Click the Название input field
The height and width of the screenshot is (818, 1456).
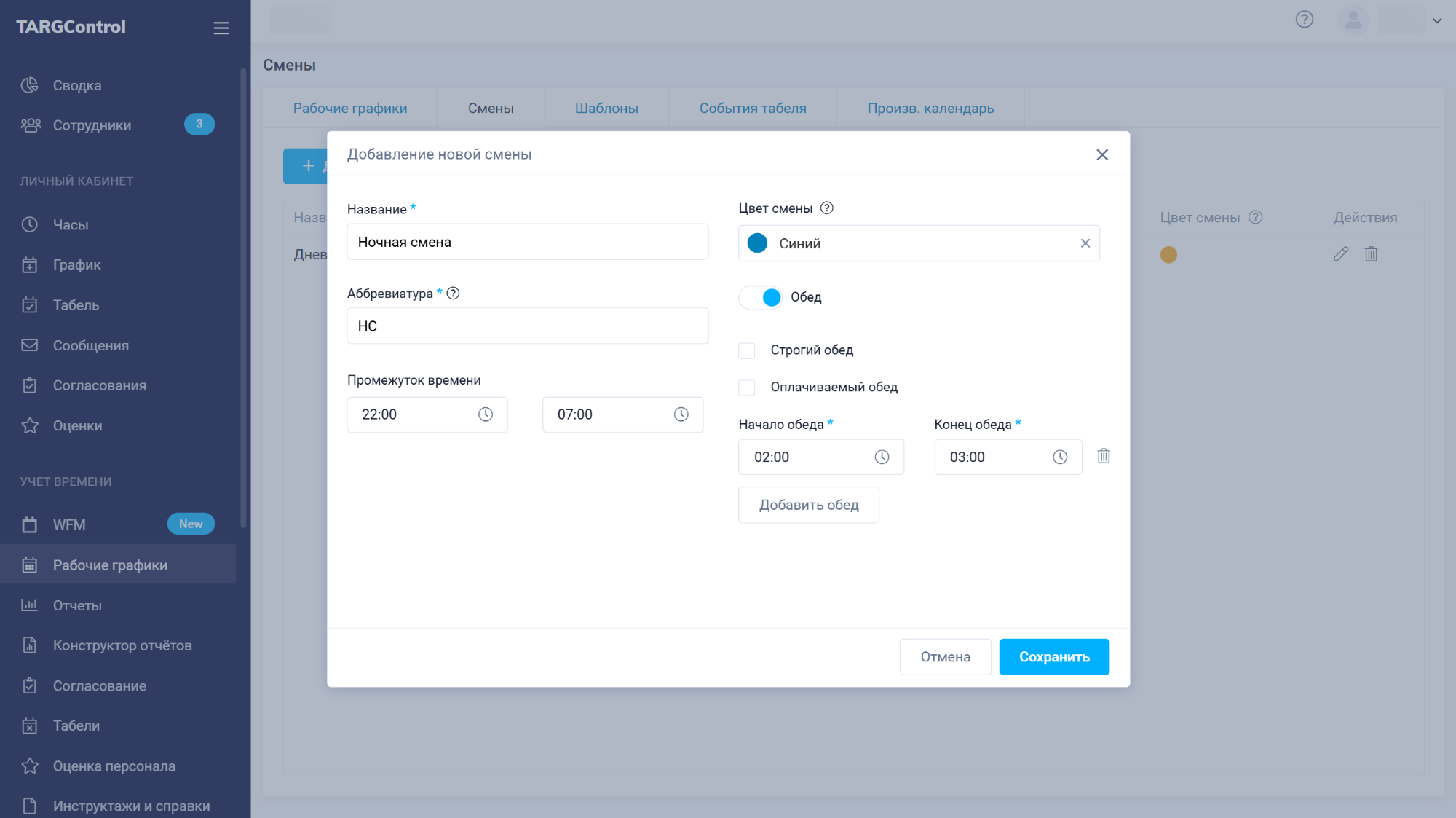[527, 242]
